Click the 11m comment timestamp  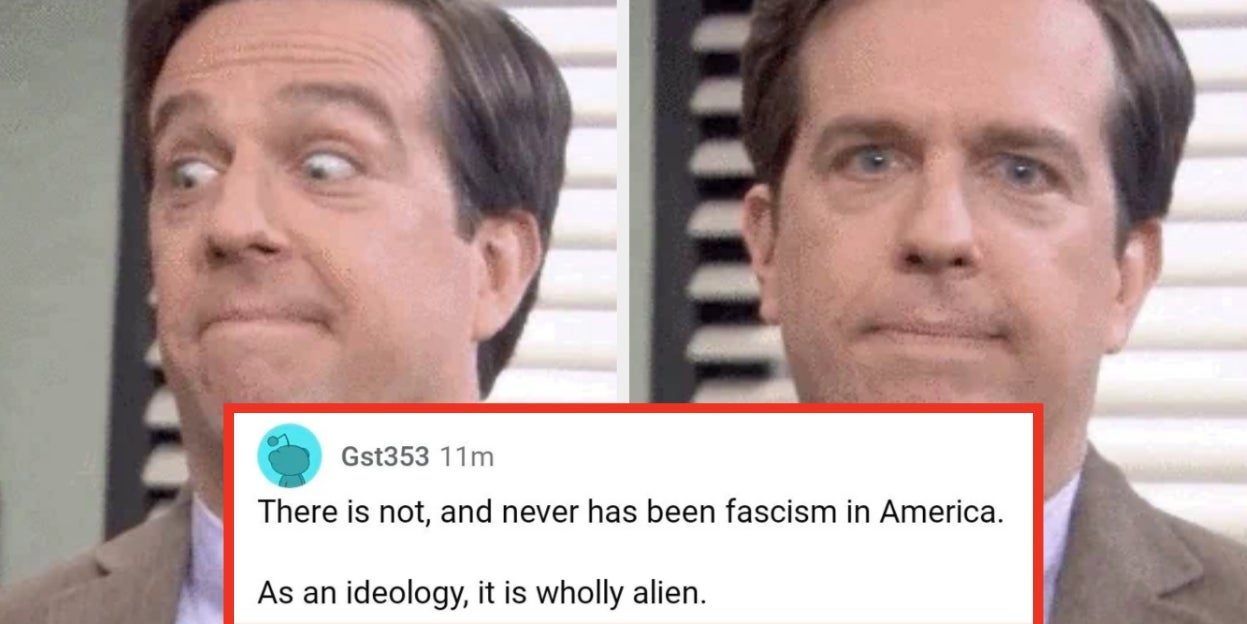[x=467, y=457]
